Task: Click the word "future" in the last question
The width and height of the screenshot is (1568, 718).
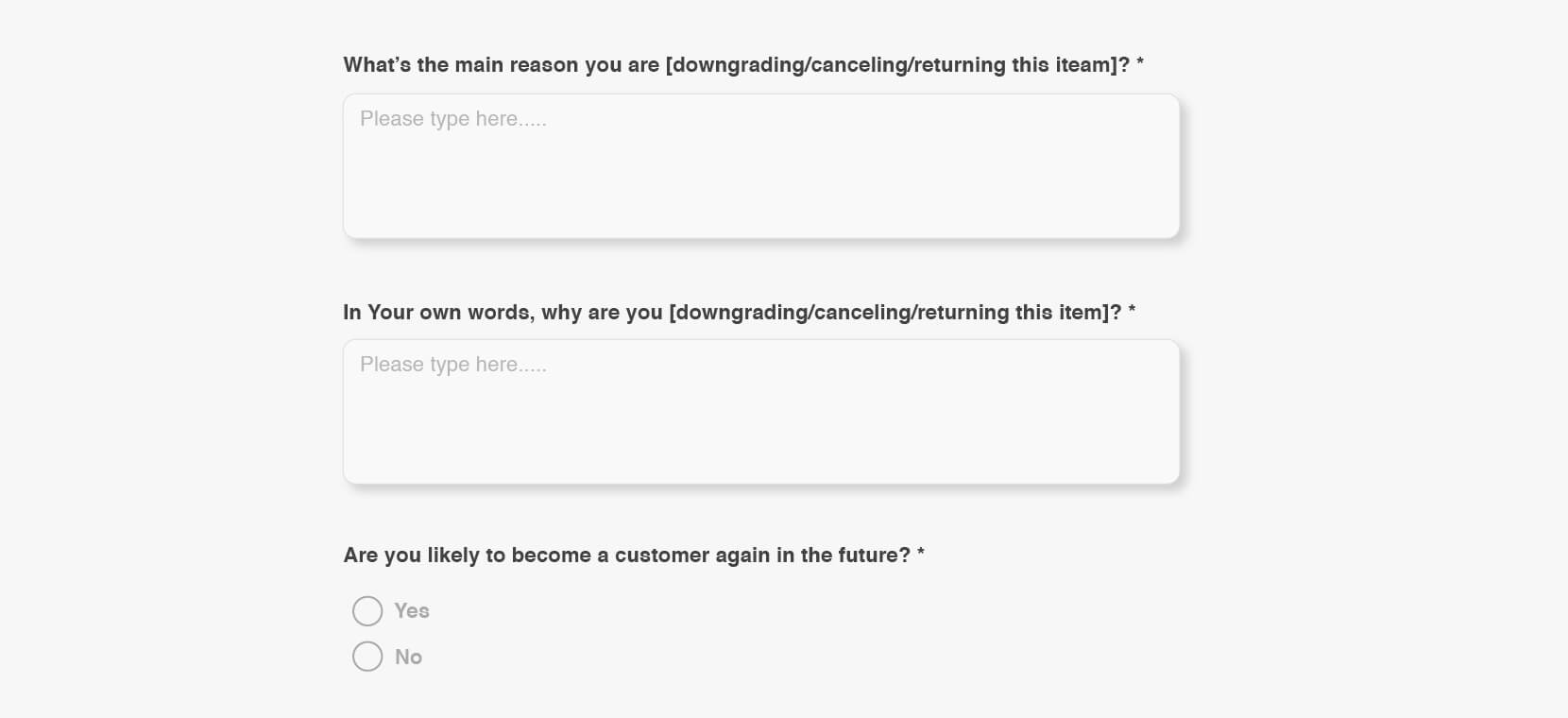Action: tap(875, 556)
